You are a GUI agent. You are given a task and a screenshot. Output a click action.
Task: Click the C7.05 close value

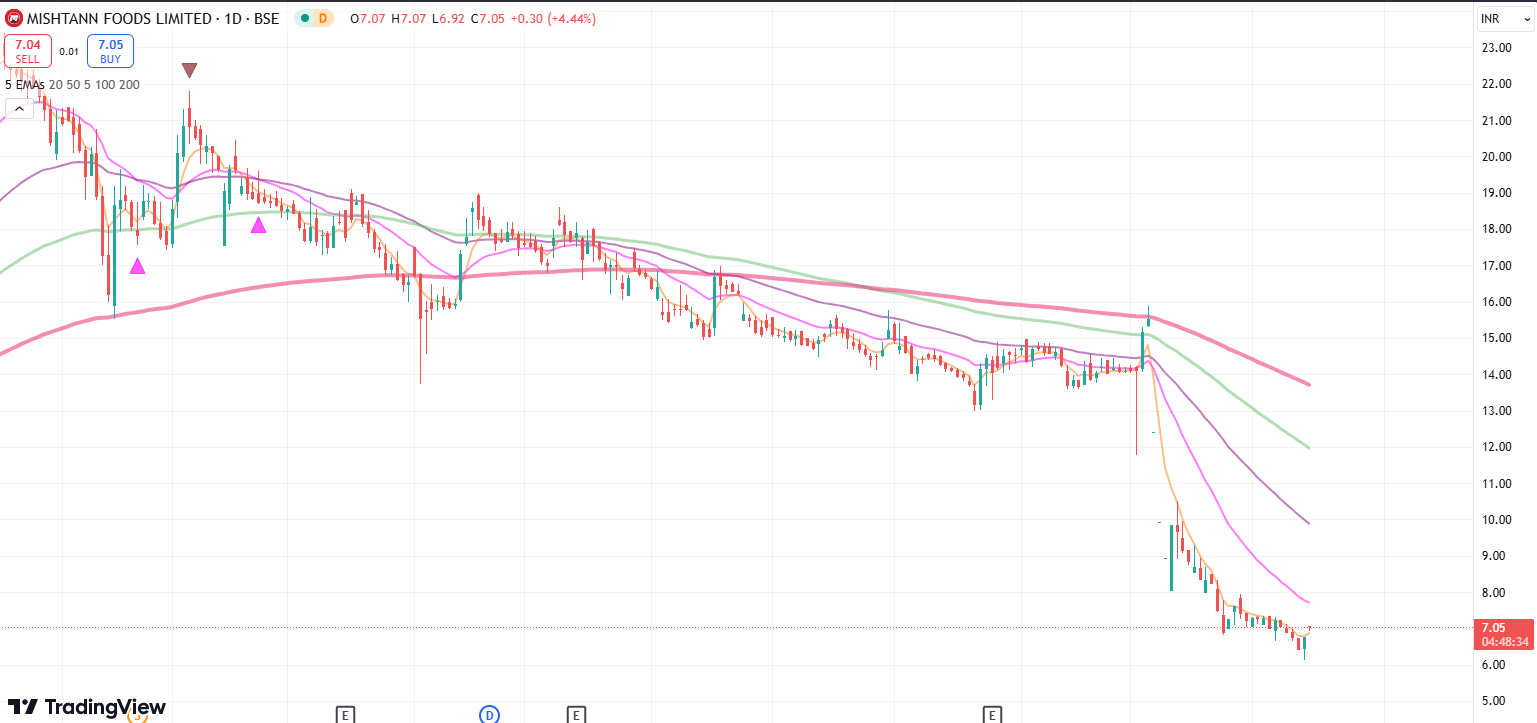click(x=490, y=18)
